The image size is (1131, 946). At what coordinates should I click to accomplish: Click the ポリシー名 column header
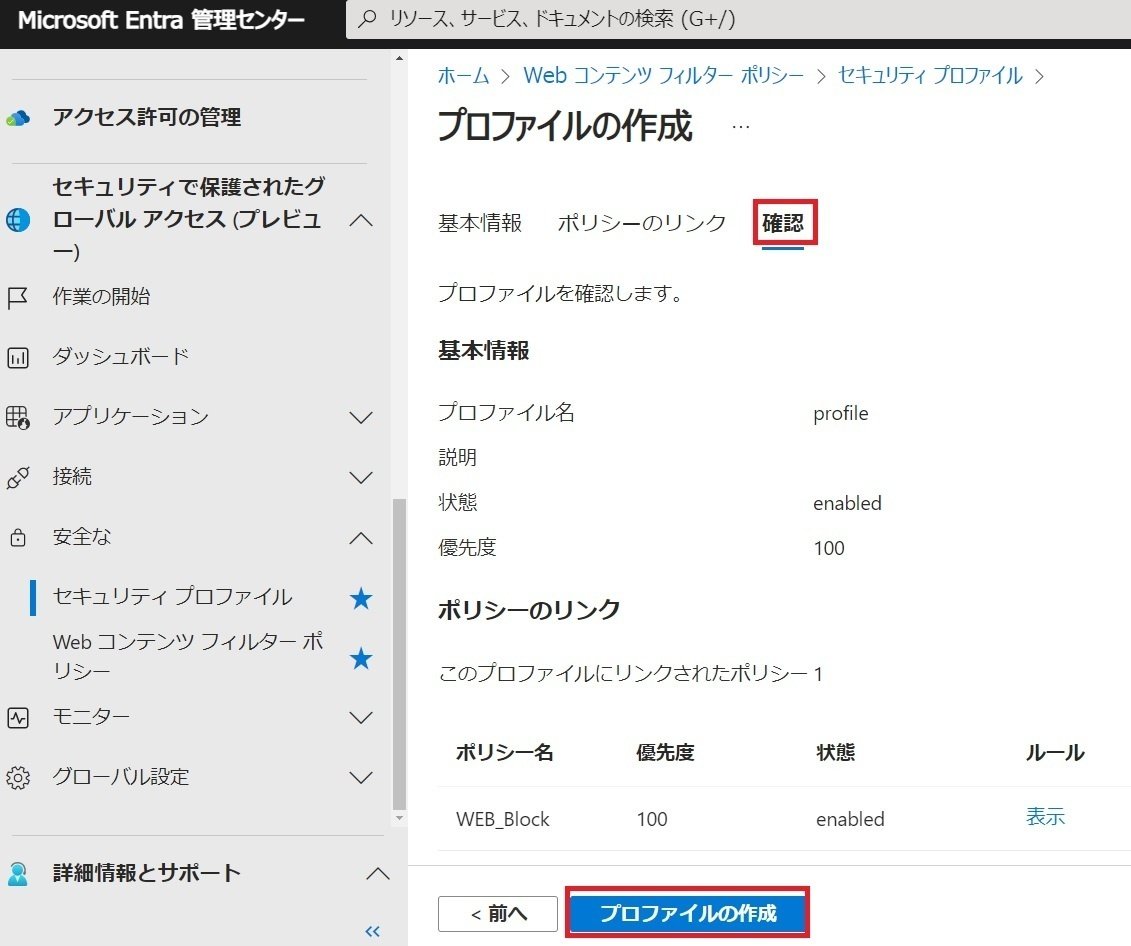point(504,753)
